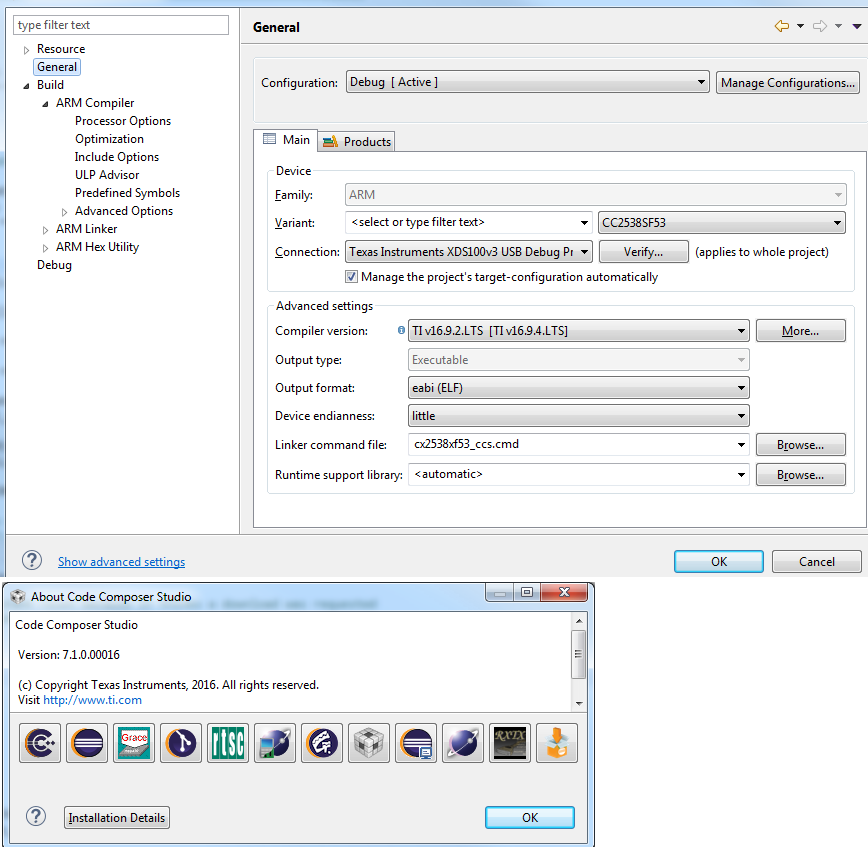Screen dimensions: 868x847
Task: Click Manage Configurations button
Action: (787, 82)
